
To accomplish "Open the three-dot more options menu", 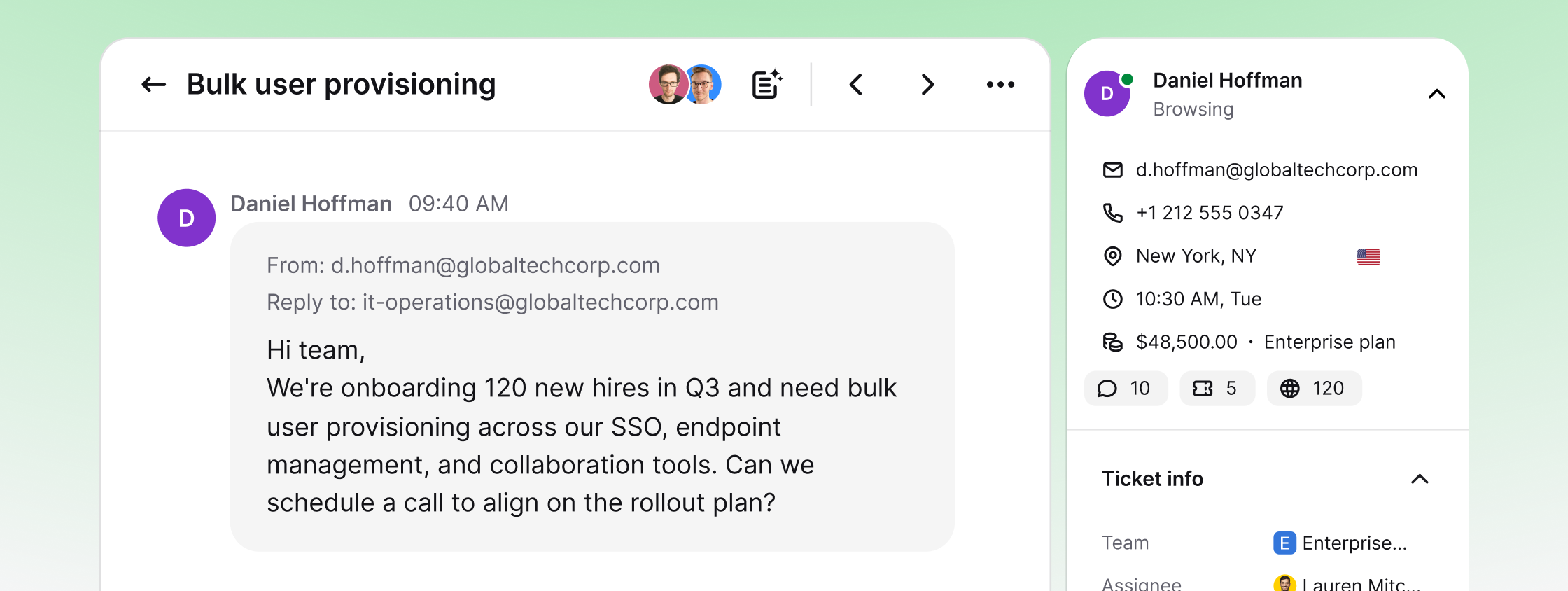I will tap(1000, 85).
